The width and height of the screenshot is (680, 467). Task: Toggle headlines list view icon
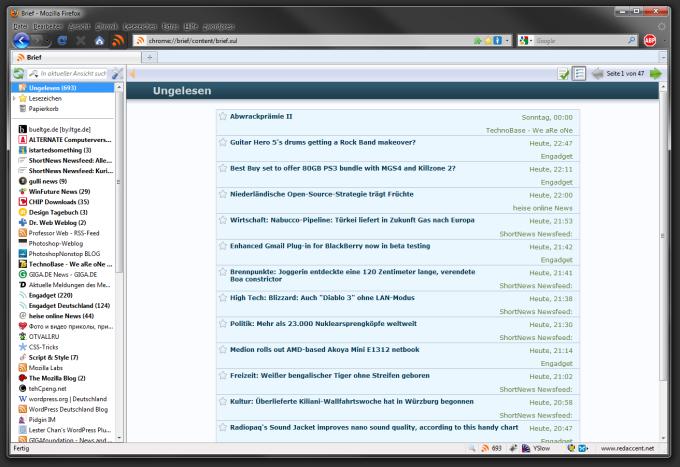tap(579, 74)
